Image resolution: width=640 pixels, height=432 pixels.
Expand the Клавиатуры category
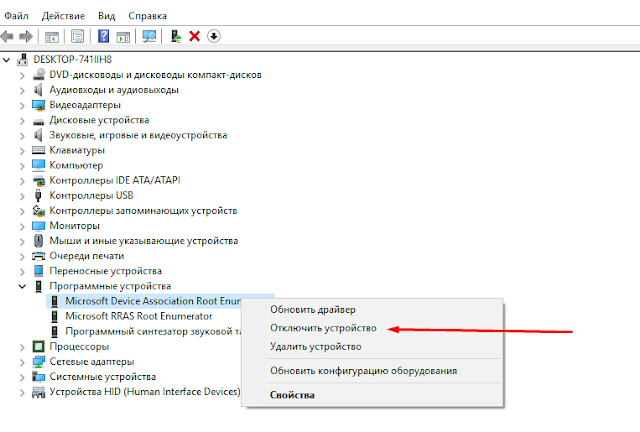pyautogui.click(x=22, y=151)
